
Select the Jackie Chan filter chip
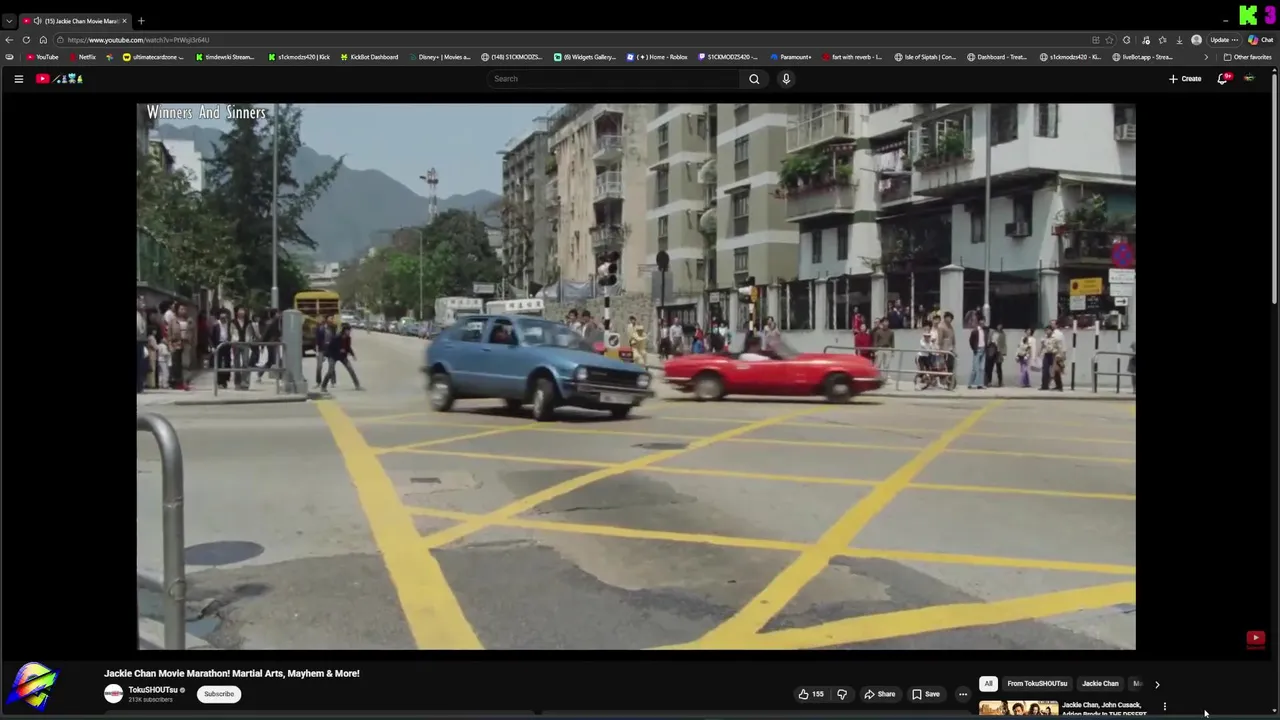[1100, 684]
